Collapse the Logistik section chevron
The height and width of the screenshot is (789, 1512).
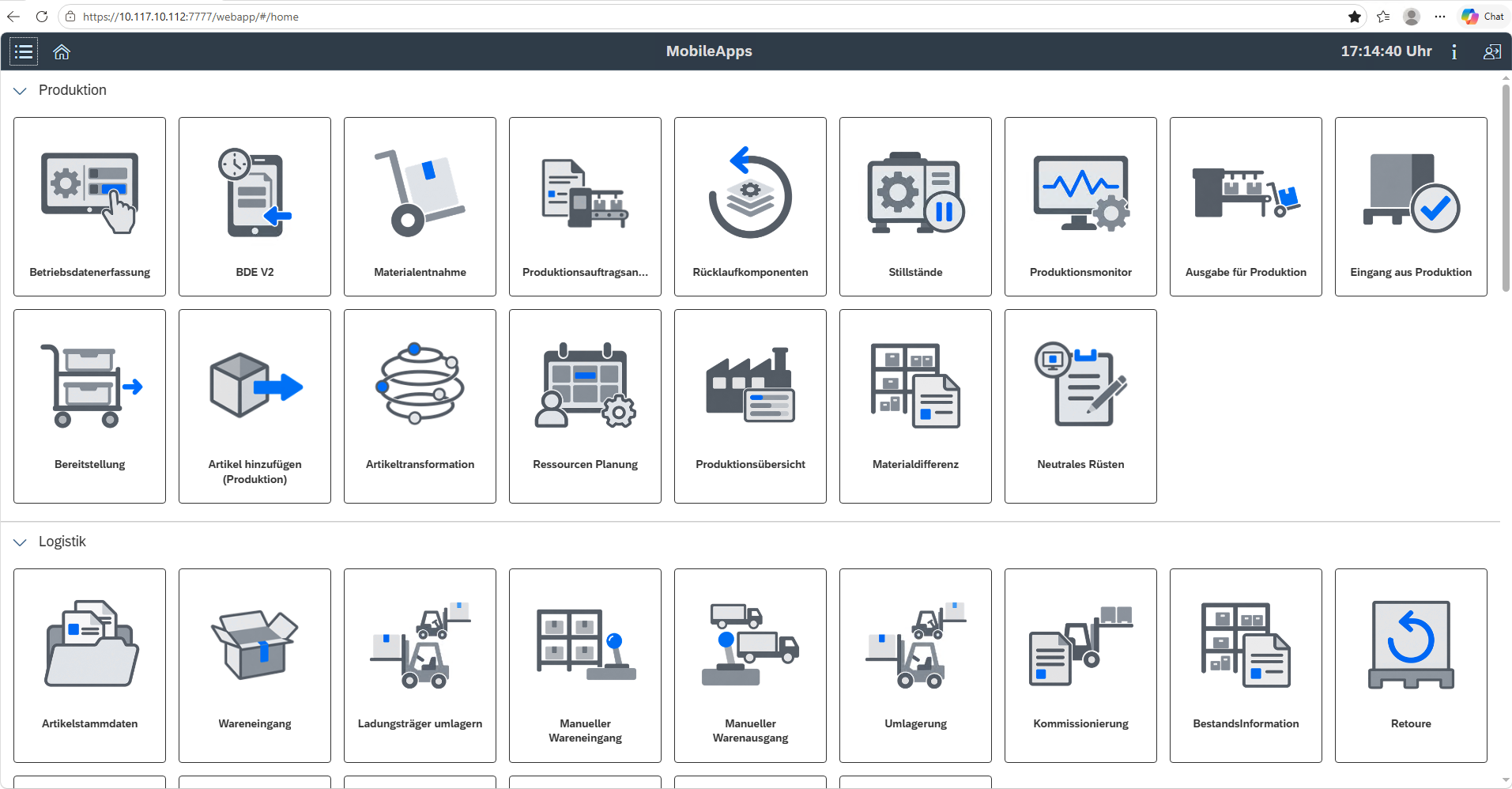click(21, 542)
